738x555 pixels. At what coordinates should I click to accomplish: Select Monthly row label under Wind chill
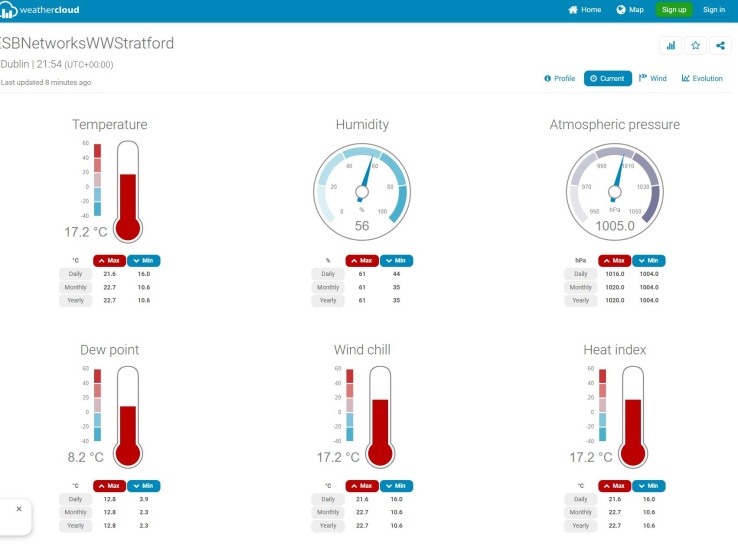click(328, 512)
